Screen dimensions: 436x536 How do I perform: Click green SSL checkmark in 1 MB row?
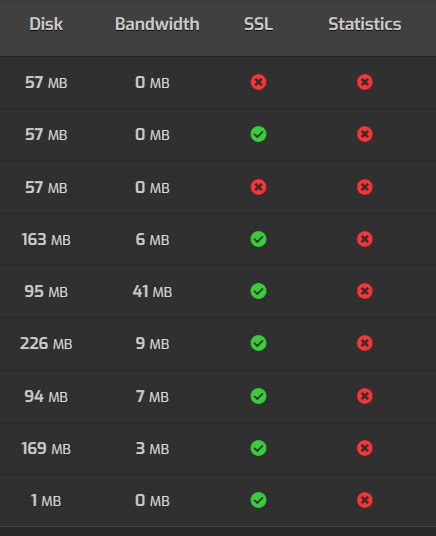pyautogui.click(x=258, y=500)
